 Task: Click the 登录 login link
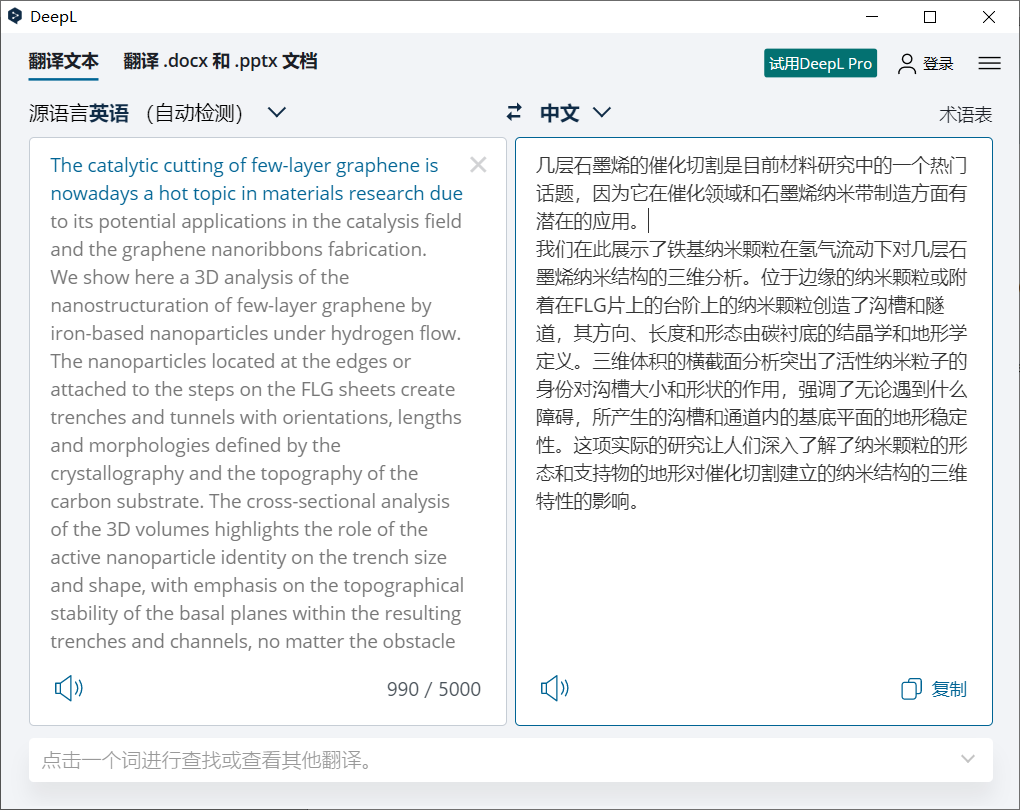click(938, 64)
